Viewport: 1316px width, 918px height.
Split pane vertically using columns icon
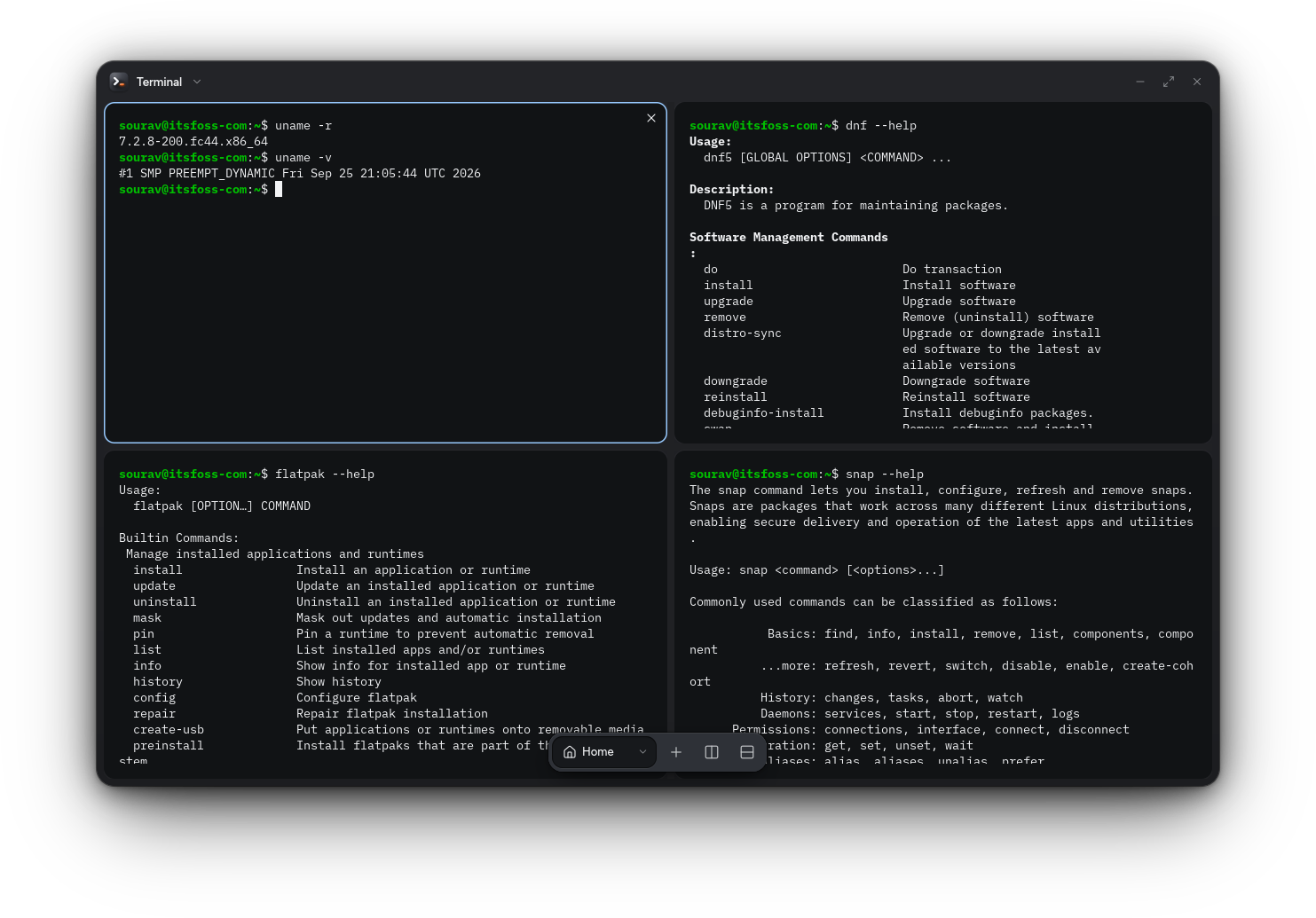712,752
